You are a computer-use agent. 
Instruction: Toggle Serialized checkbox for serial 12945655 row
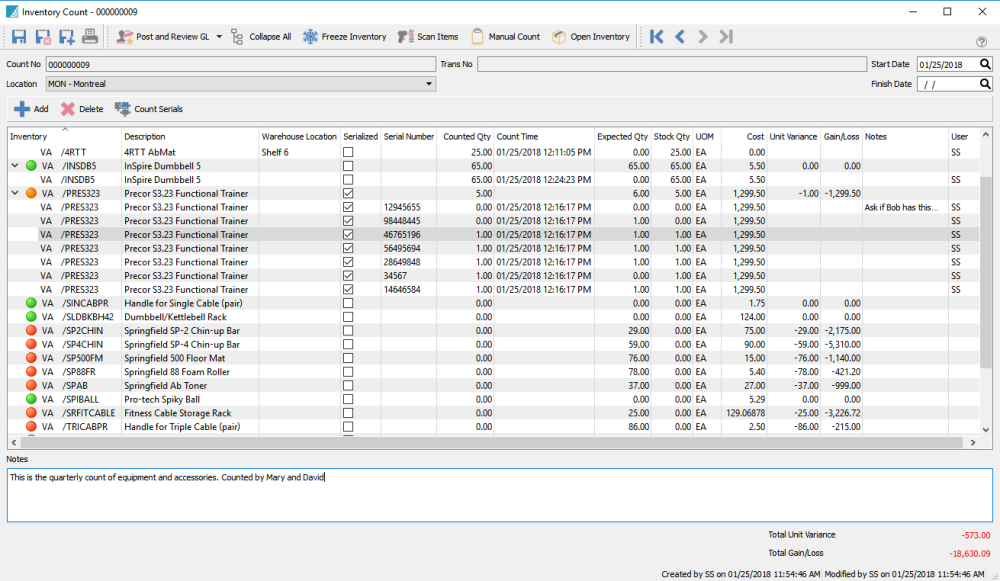pyautogui.click(x=348, y=207)
